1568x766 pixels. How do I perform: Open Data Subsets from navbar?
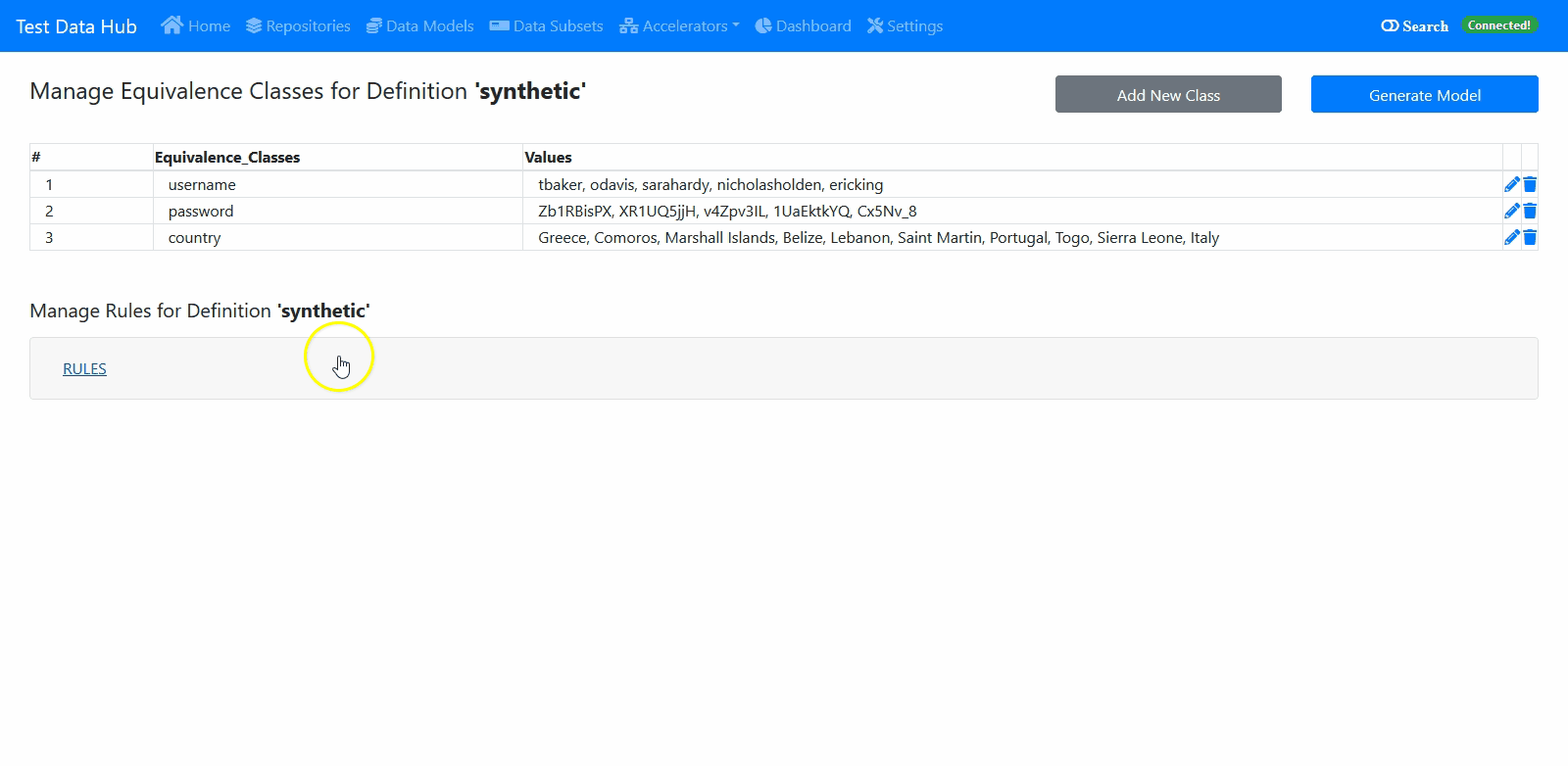(546, 26)
